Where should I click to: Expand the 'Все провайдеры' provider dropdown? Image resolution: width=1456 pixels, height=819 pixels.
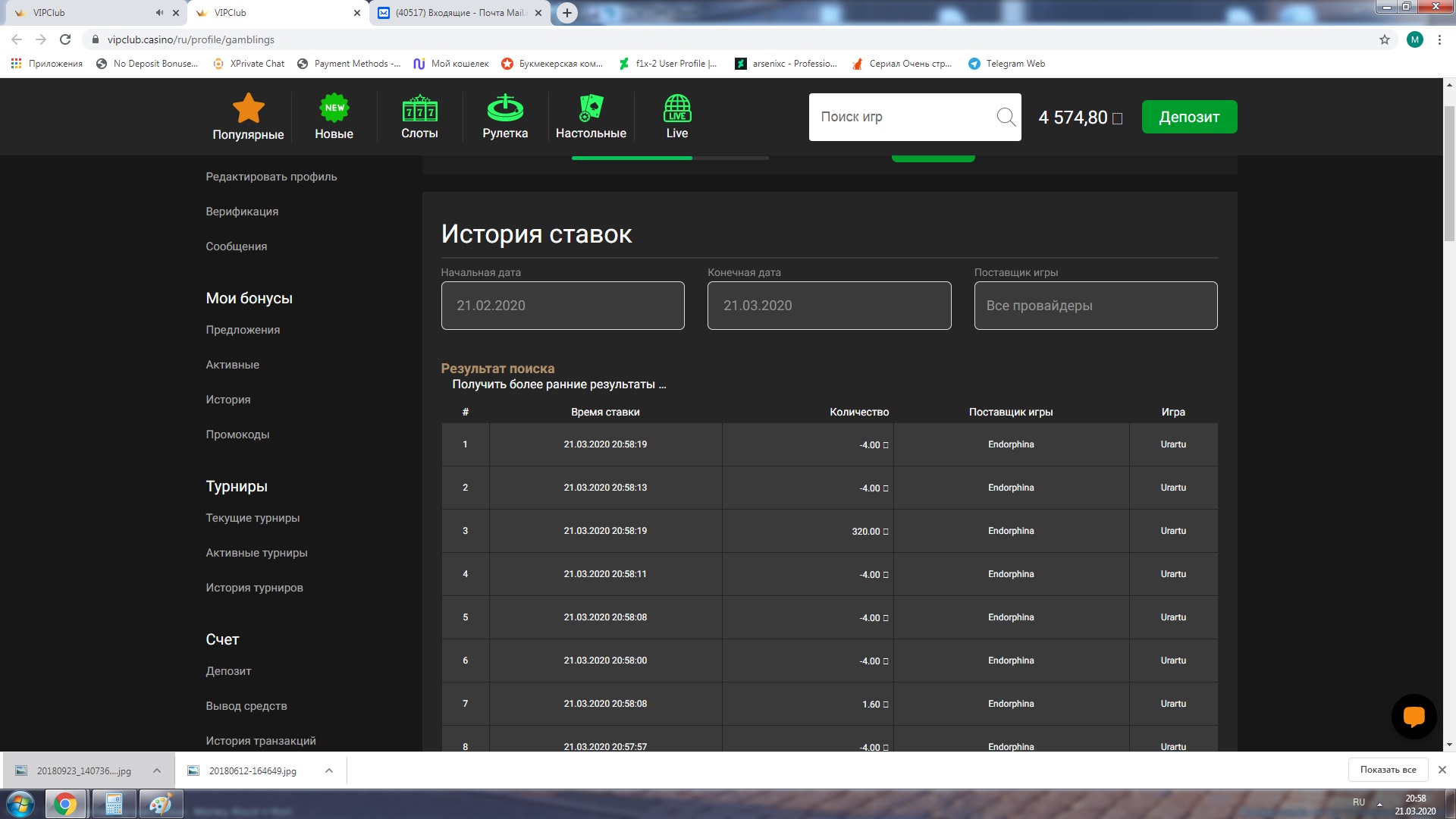tap(1095, 306)
